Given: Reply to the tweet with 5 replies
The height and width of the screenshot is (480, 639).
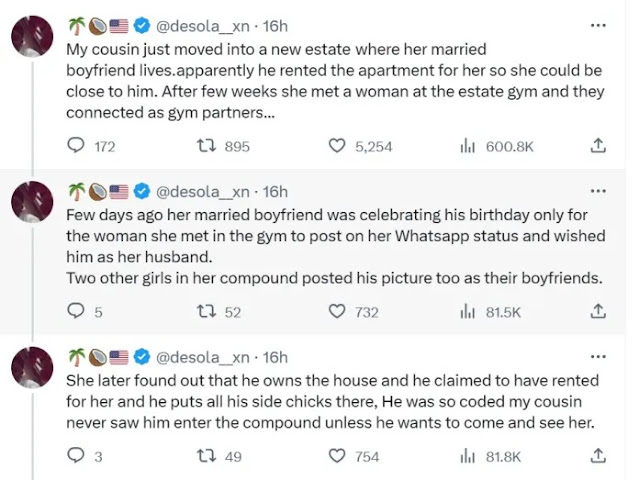Looking at the screenshot, I should point(76,312).
